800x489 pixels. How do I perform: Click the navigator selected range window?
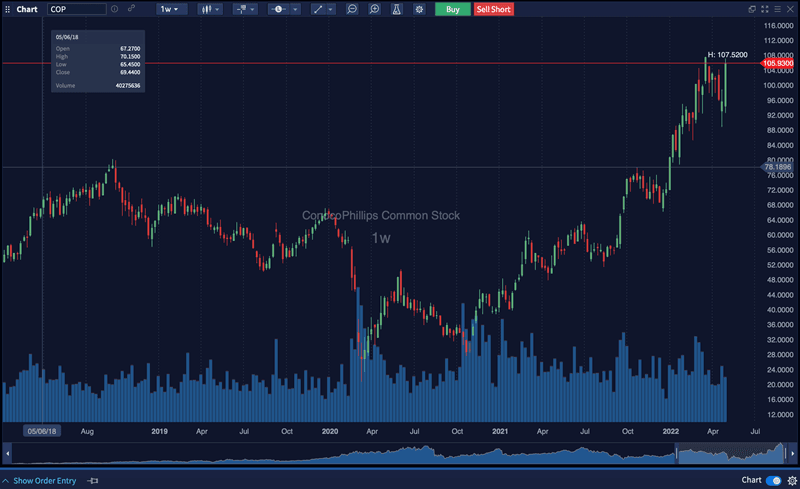point(731,453)
